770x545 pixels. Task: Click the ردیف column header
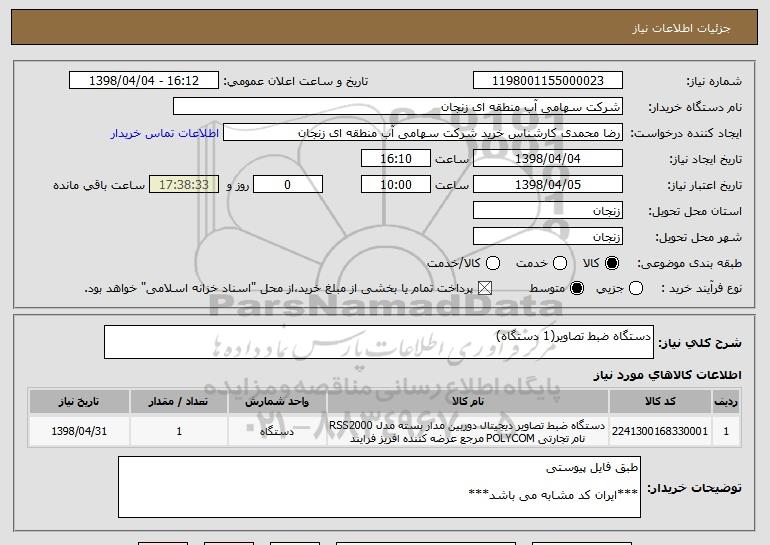pos(726,402)
